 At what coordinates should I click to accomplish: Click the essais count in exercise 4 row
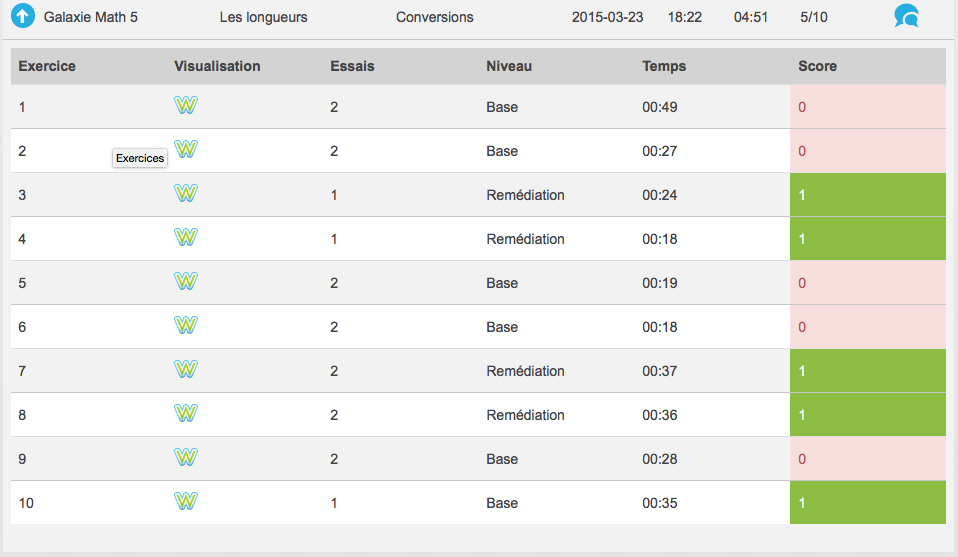click(334, 239)
